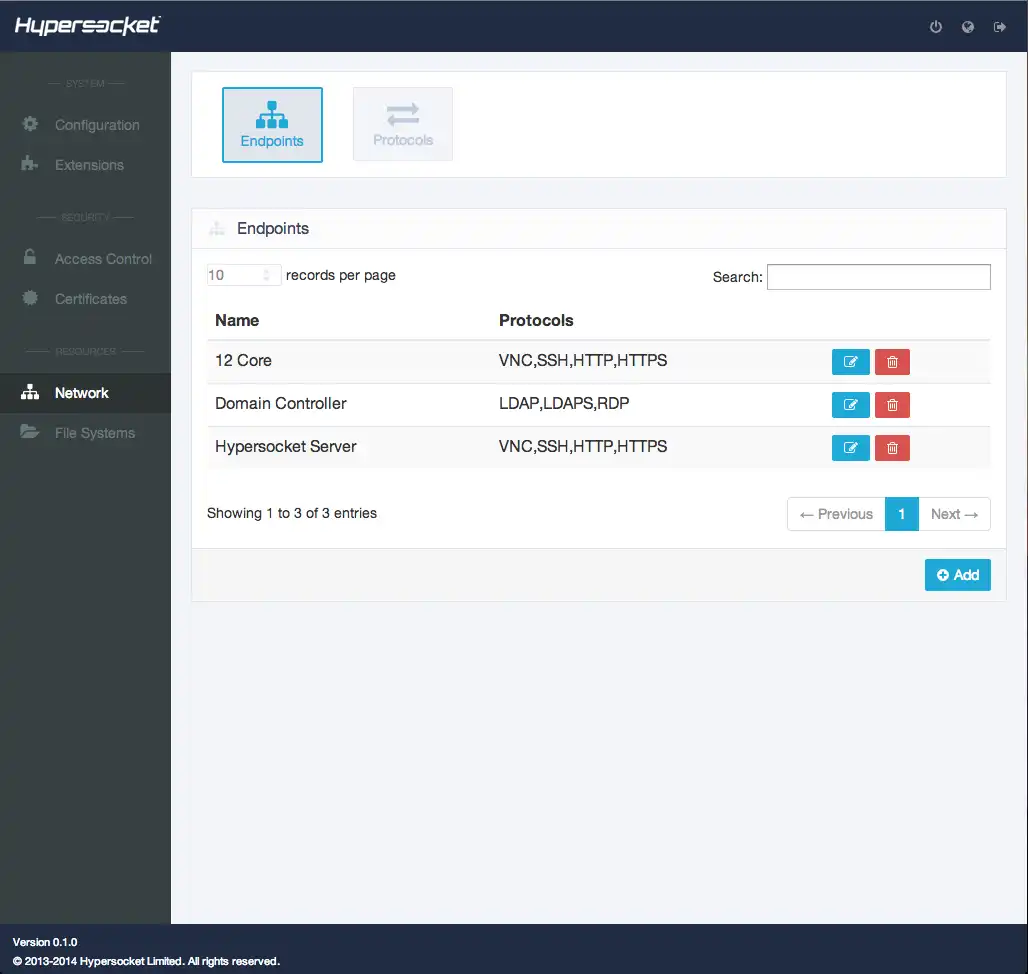Click the Version 0.1.0 footer text
The height and width of the screenshot is (974, 1028).
point(45,942)
